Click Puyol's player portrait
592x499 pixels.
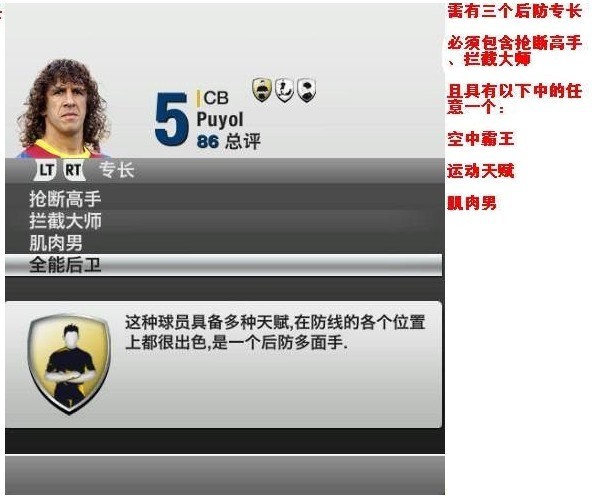(x=63, y=108)
